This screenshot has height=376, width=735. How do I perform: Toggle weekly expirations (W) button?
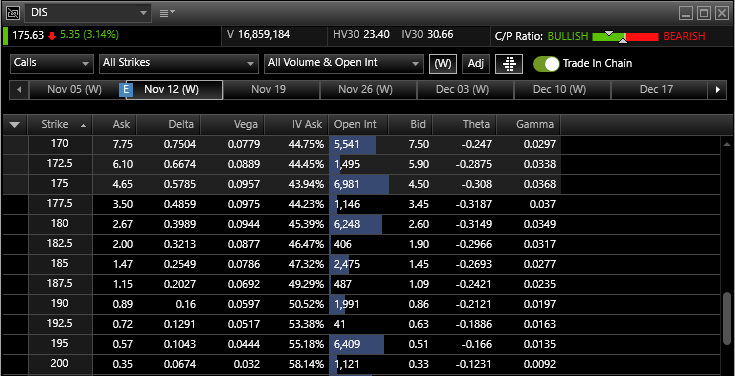(x=443, y=63)
